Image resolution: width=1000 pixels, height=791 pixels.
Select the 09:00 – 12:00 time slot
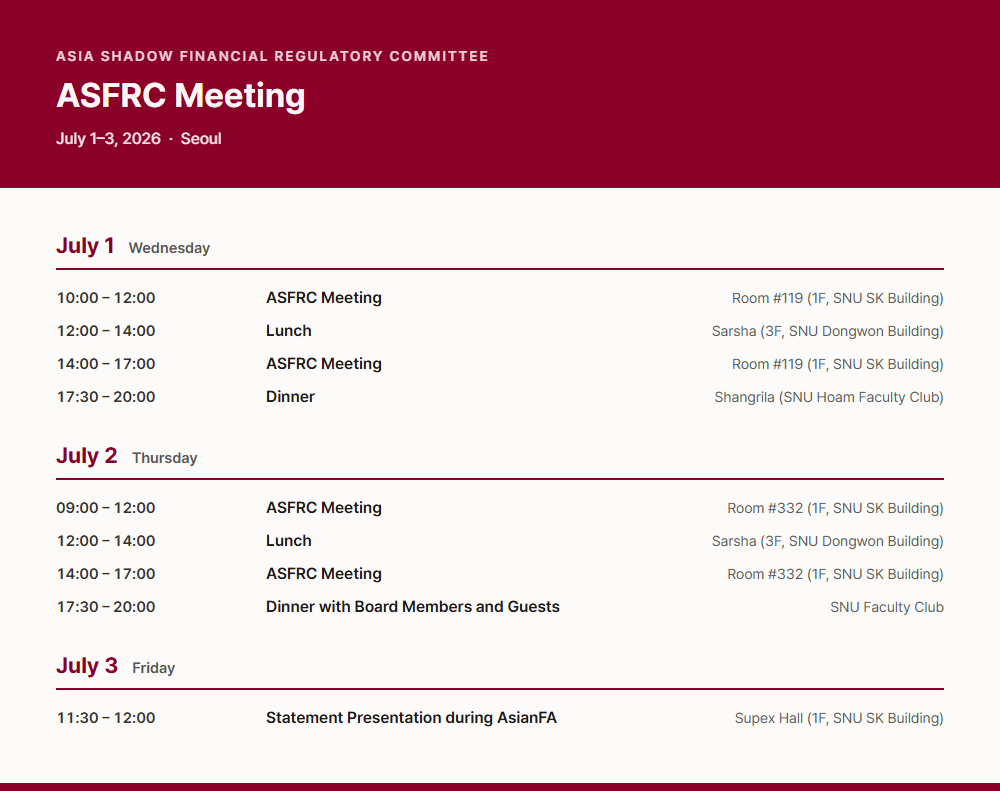coord(106,508)
